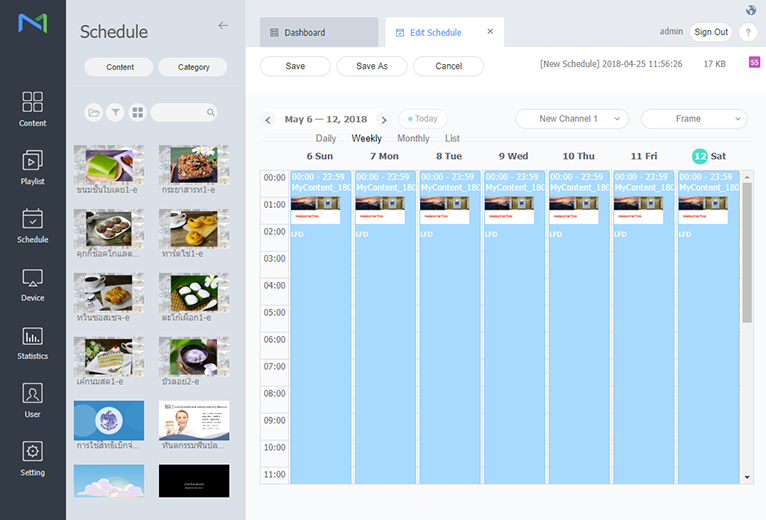Click the MagicInfo logo icon
The width and height of the screenshot is (766, 520).
tap(32, 23)
